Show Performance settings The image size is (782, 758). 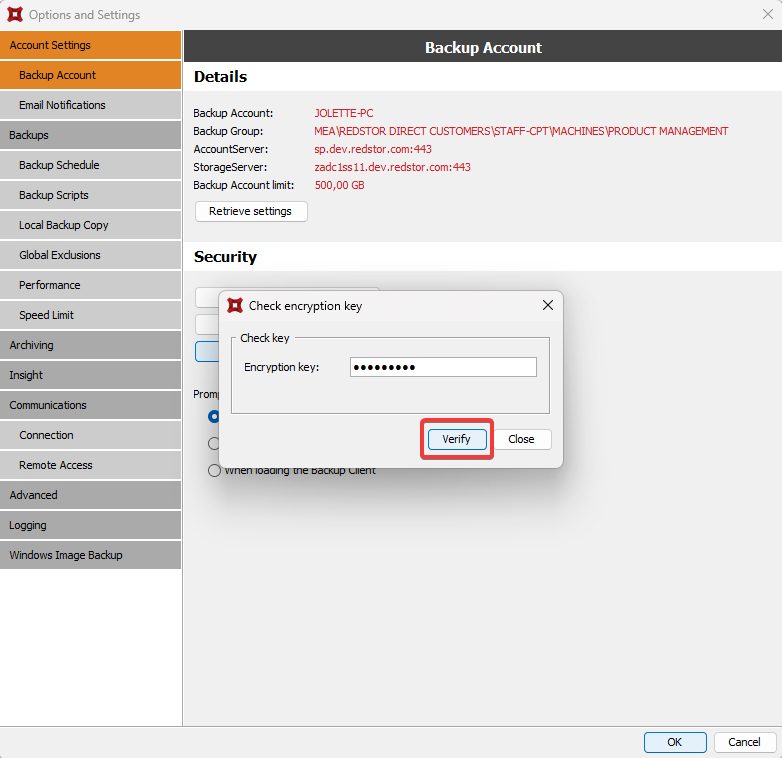point(90,285)
